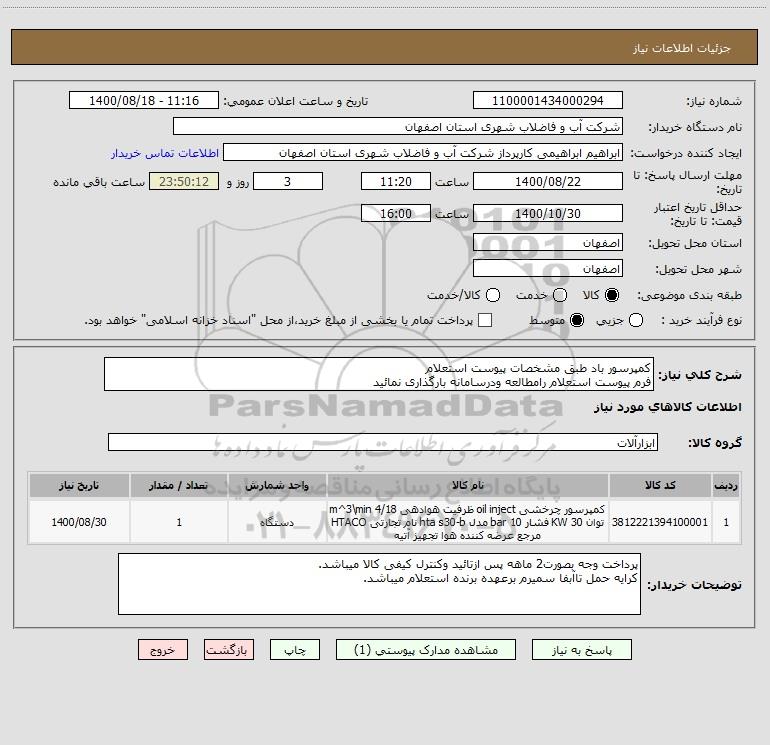Click the response deadline date 1400/08/22
The height and width of the screenshot is (745, 770).
click(x=548, y=181)
